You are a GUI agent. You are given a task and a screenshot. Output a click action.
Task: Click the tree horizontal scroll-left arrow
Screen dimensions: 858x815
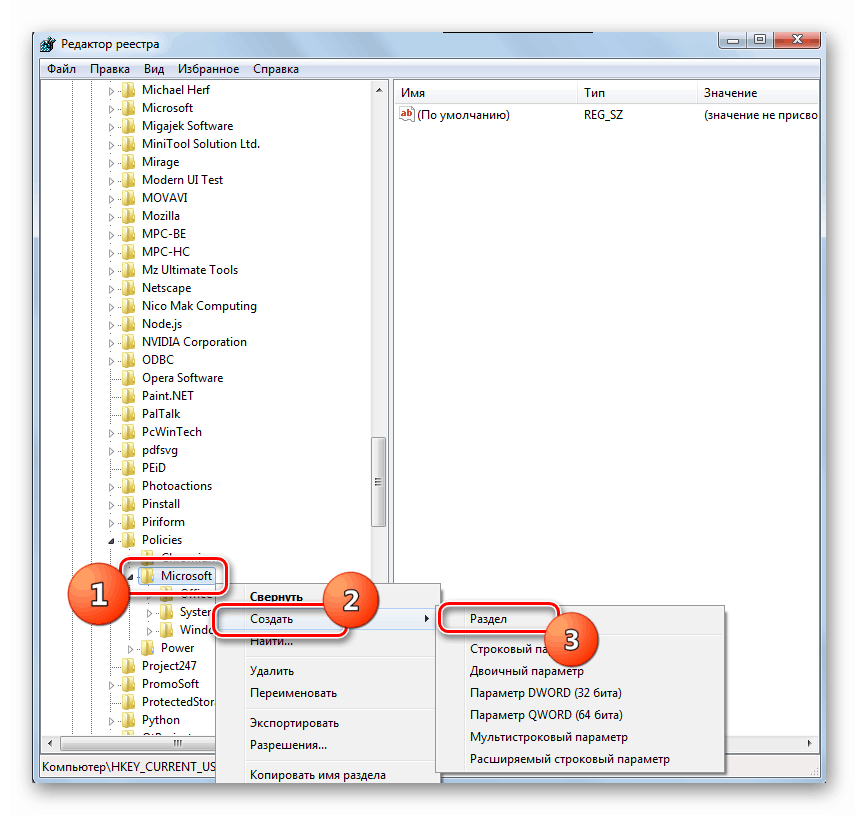click(x=50, y=743)
